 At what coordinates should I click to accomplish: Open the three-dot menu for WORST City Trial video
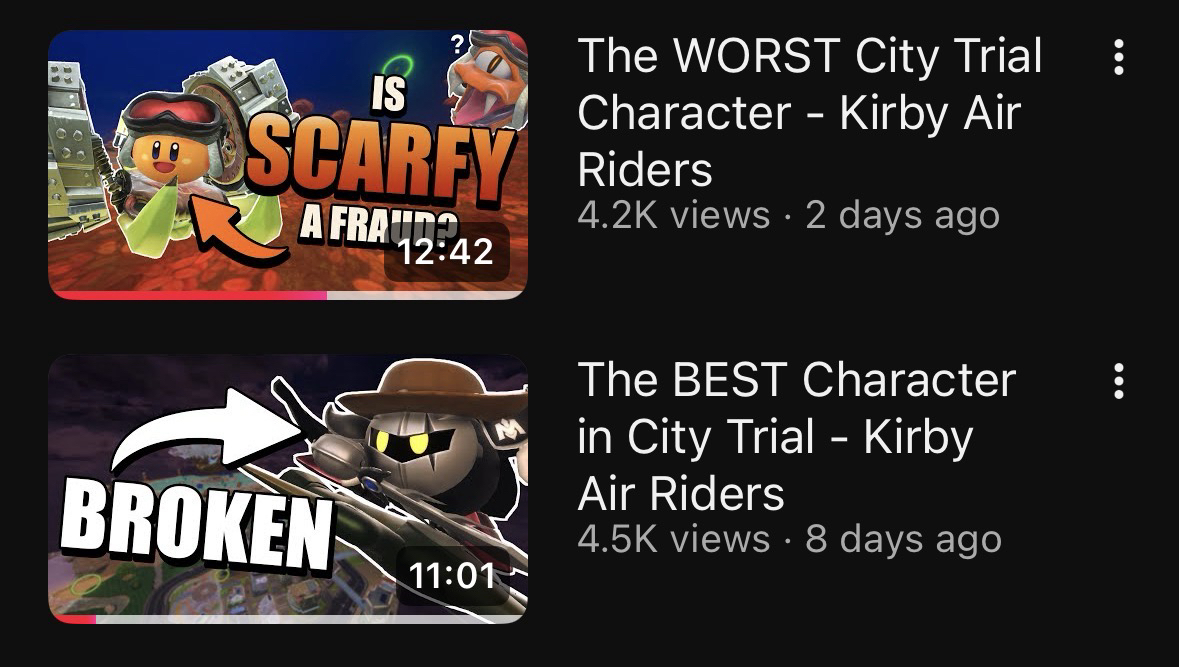tap(1118, 57)
